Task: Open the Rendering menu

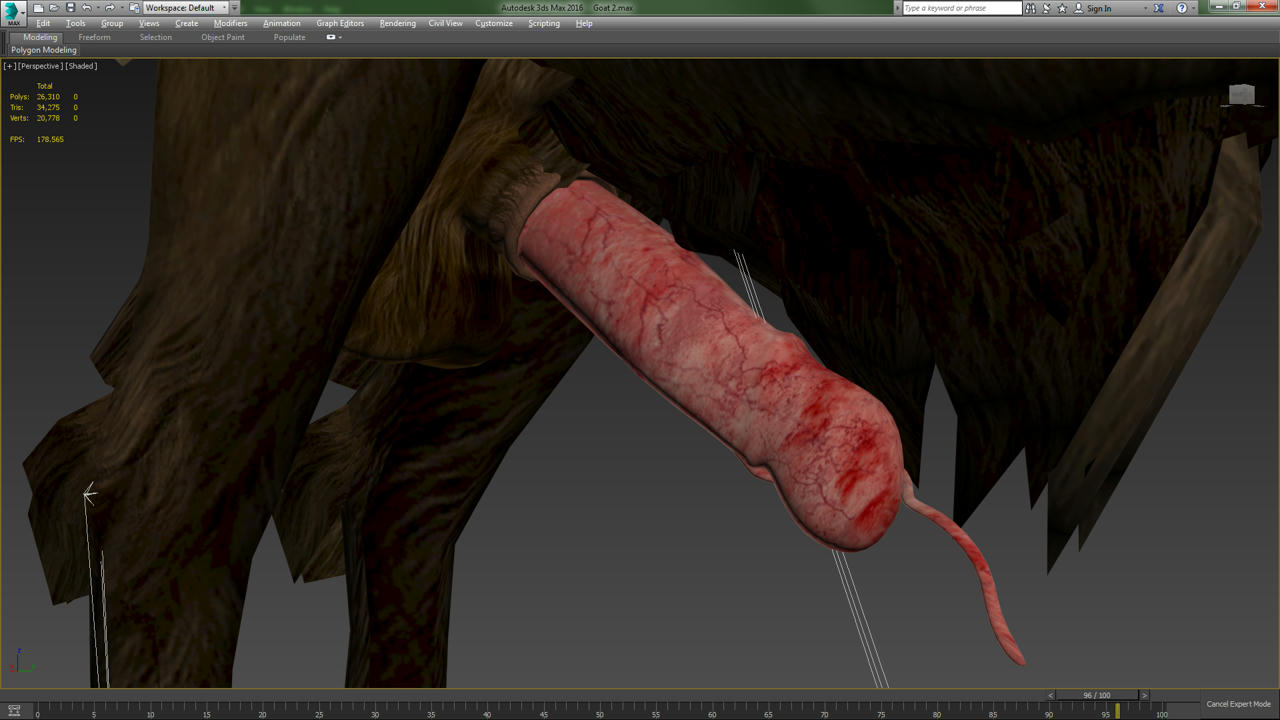Action: click(398, 23)
